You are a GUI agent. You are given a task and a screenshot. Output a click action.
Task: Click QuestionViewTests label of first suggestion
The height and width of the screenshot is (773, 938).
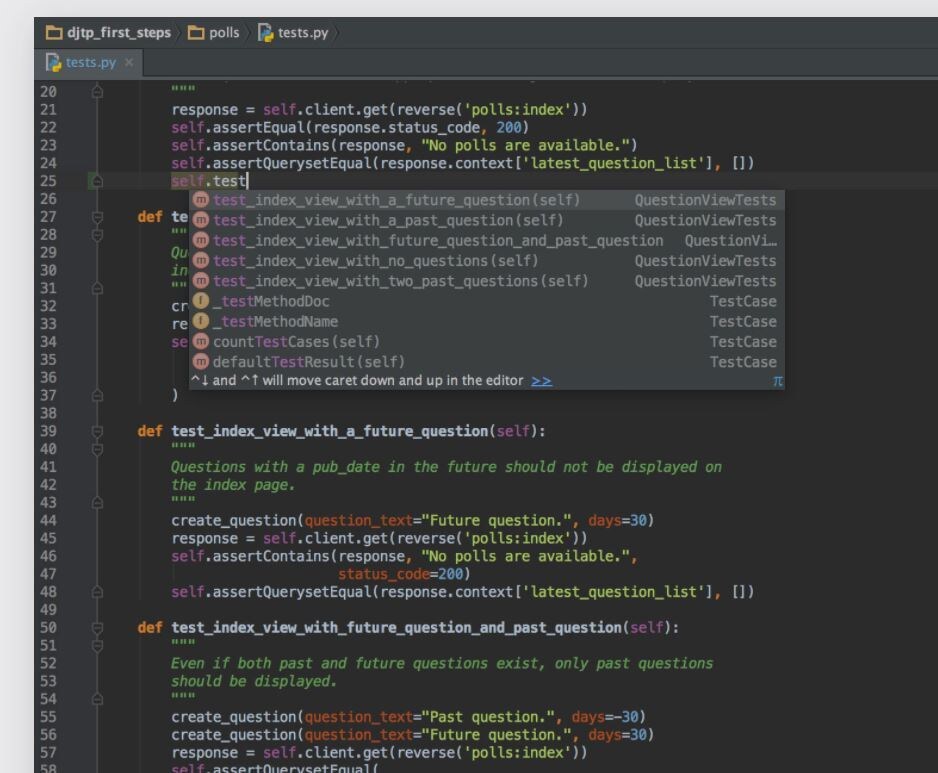705,200
